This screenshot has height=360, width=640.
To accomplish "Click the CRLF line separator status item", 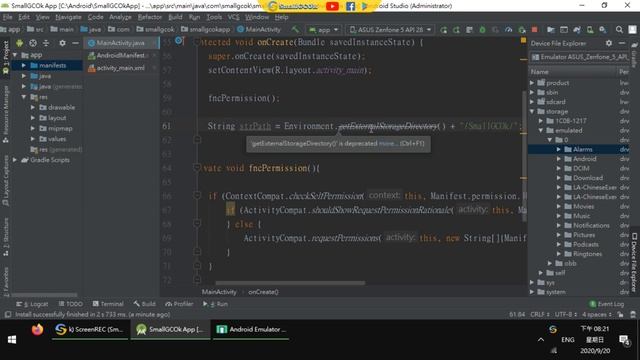I will [540, 315].
